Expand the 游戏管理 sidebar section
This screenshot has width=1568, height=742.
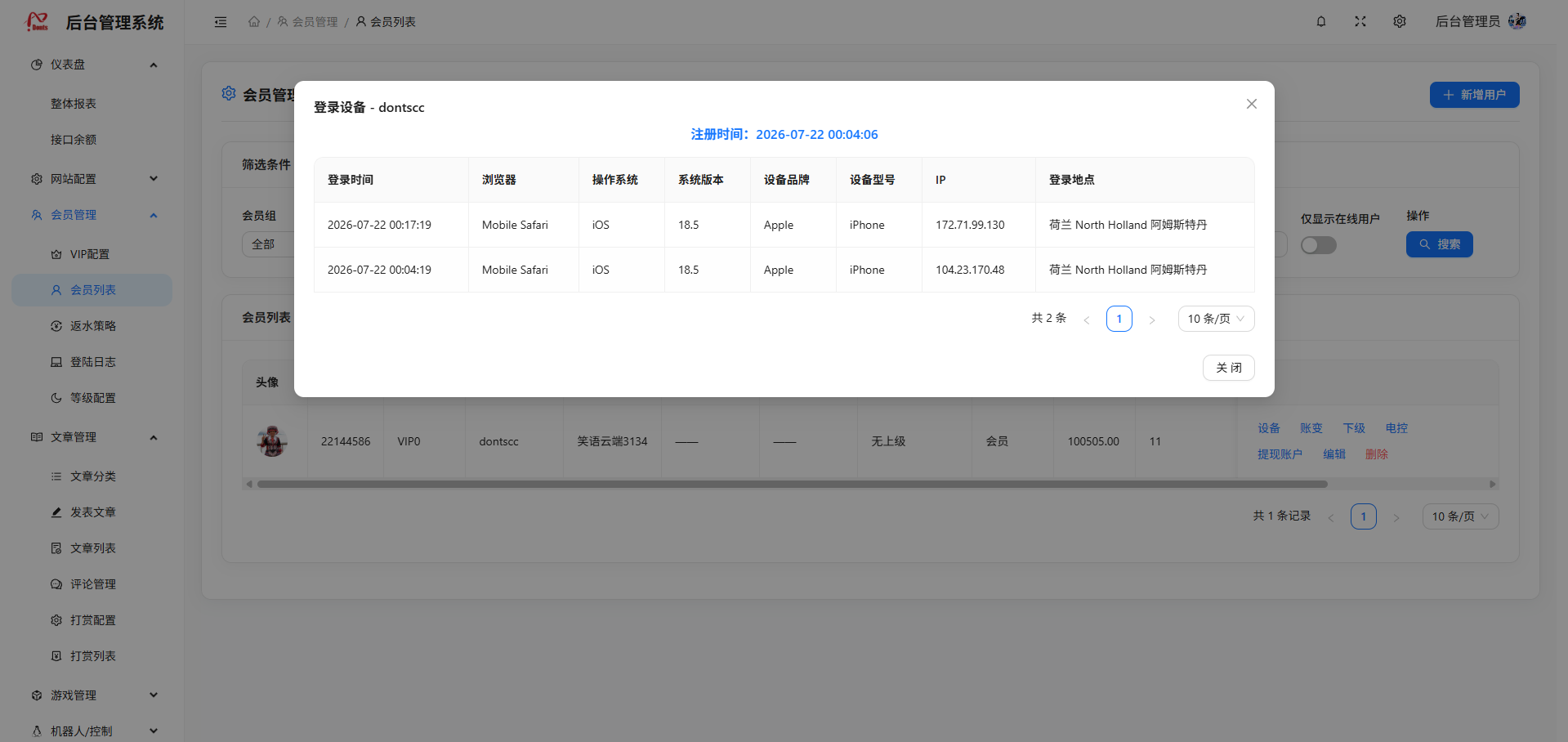(92, 695)
